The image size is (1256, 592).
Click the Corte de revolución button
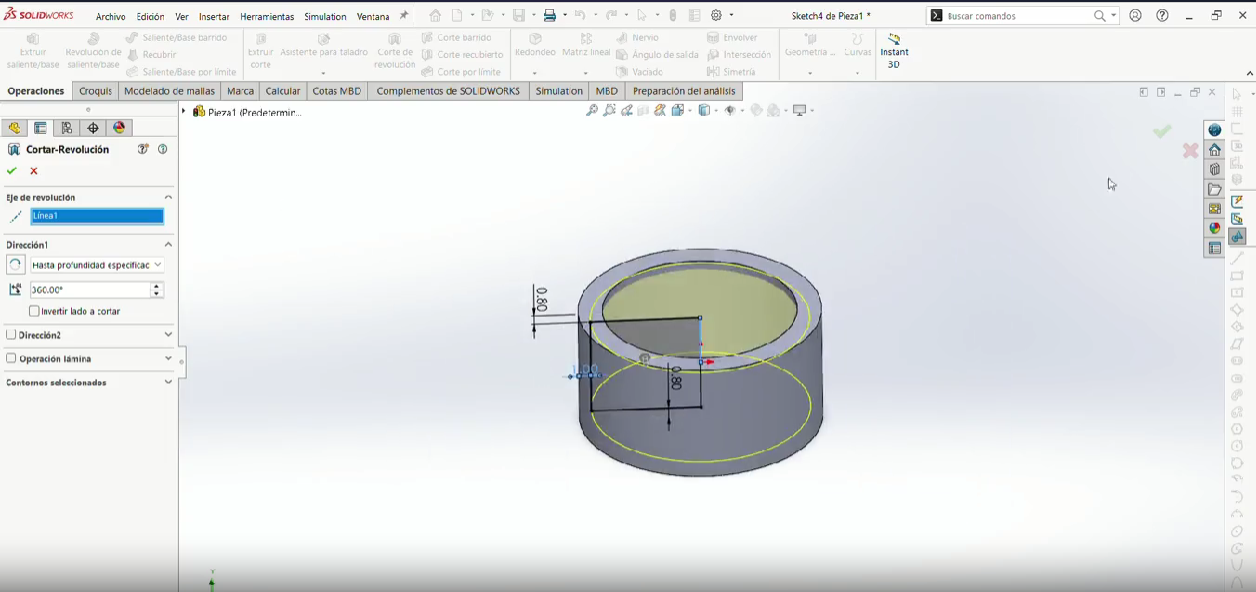[395, 52]
